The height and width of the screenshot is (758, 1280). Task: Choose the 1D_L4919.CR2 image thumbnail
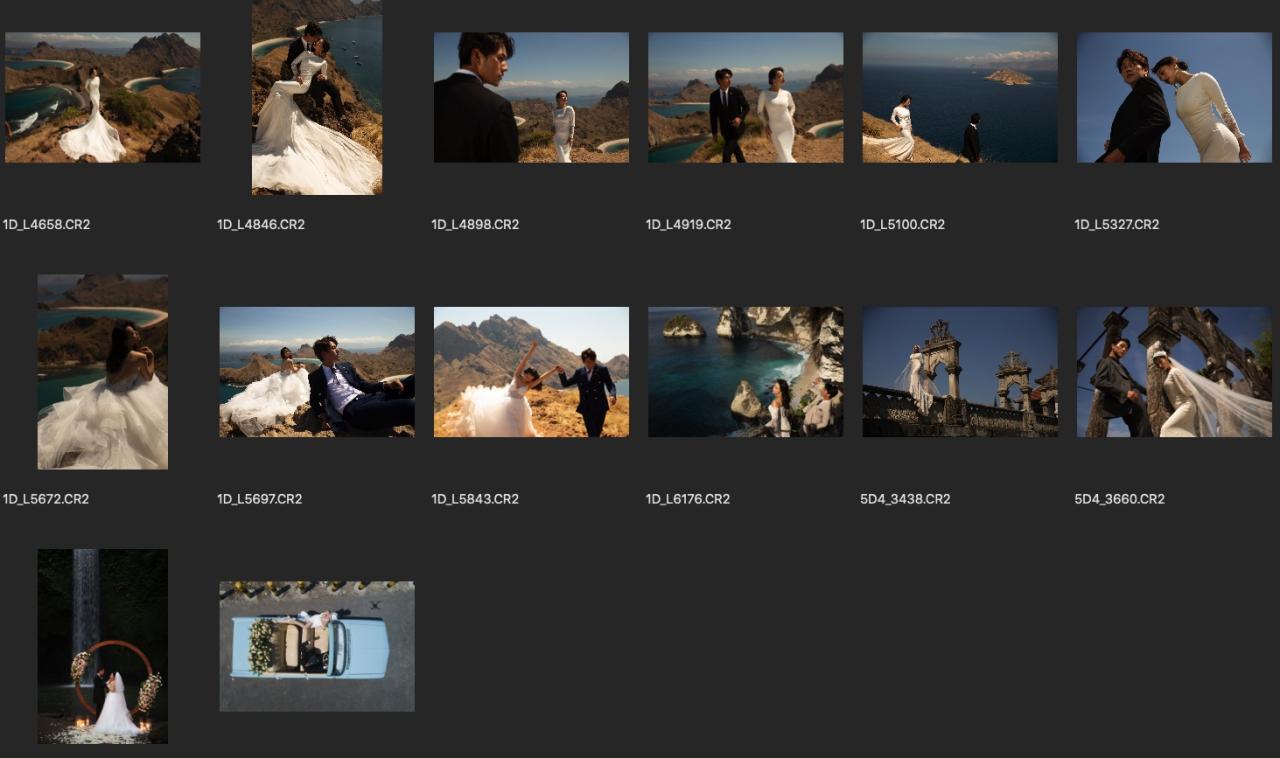pos(745,97)
